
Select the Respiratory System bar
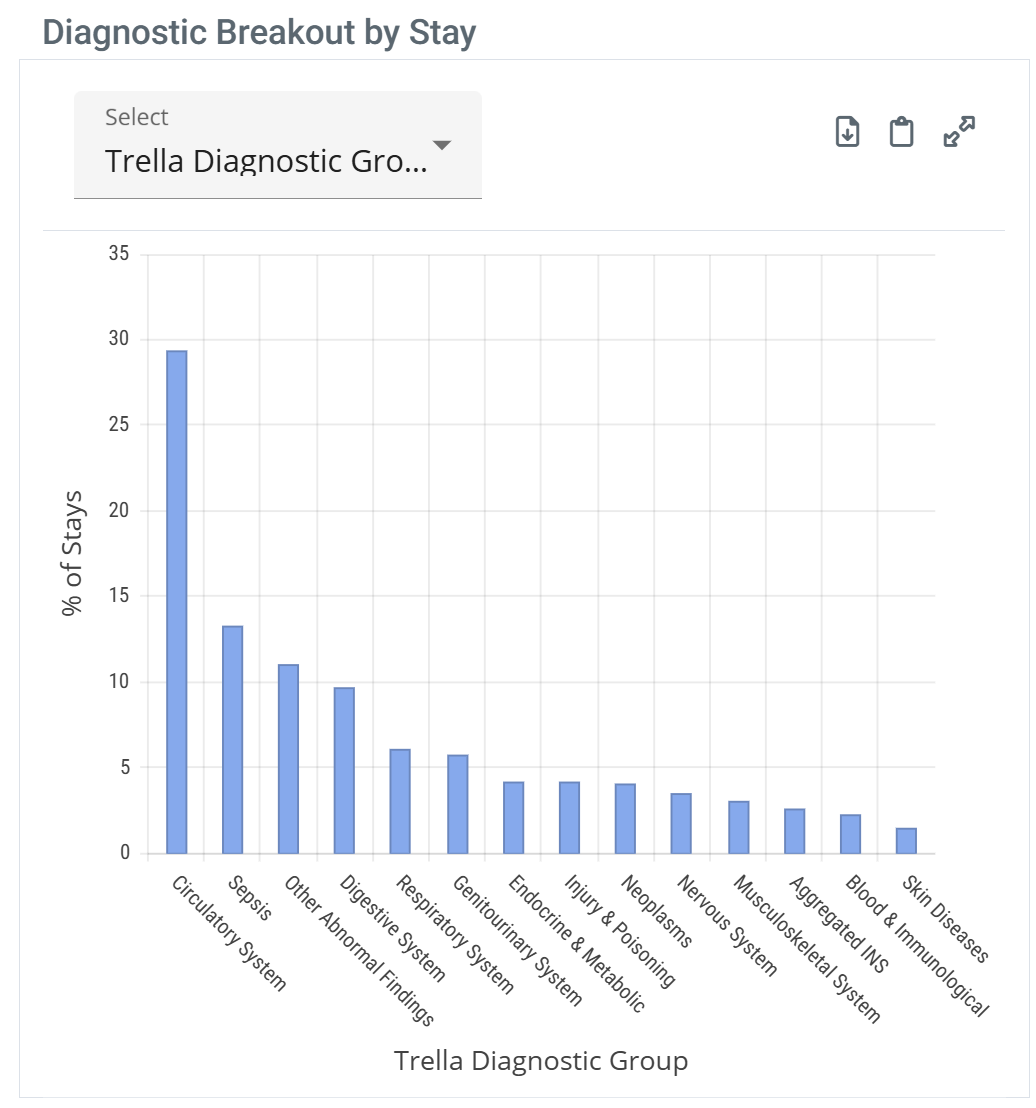(x=400, y=801)
